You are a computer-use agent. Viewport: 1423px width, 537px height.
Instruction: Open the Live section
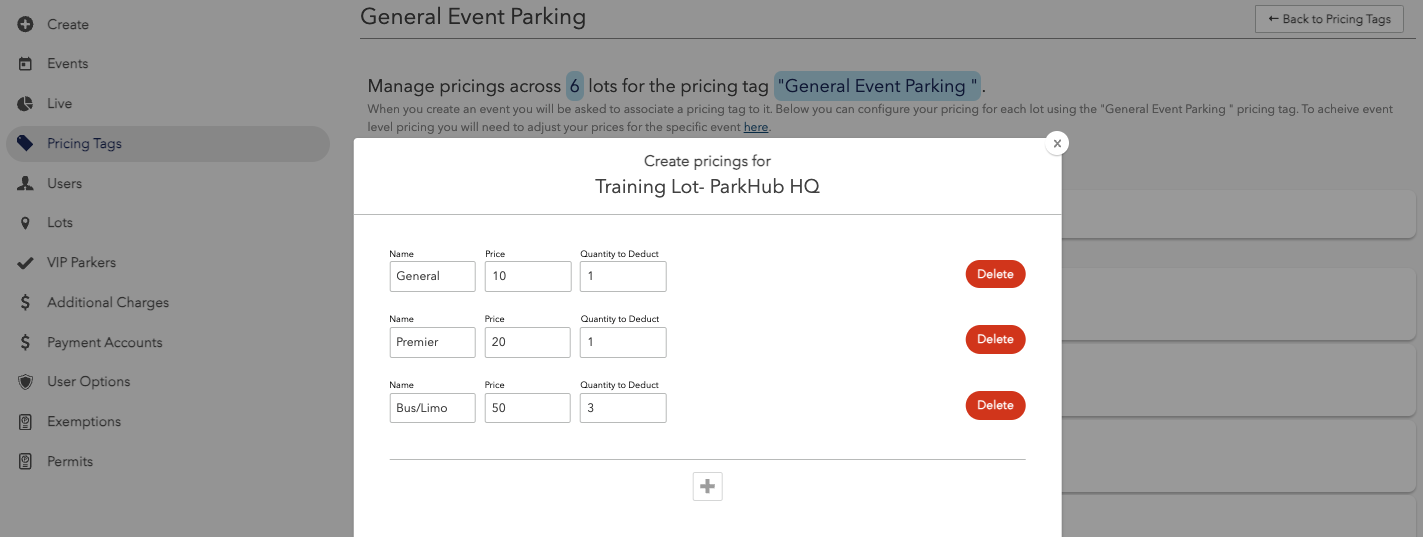click(x=60, y=104)
